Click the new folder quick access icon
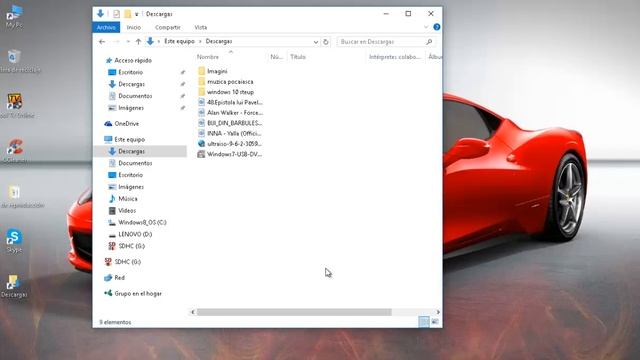This screenshot has width=640, height=360. click(x=128, y=14)
